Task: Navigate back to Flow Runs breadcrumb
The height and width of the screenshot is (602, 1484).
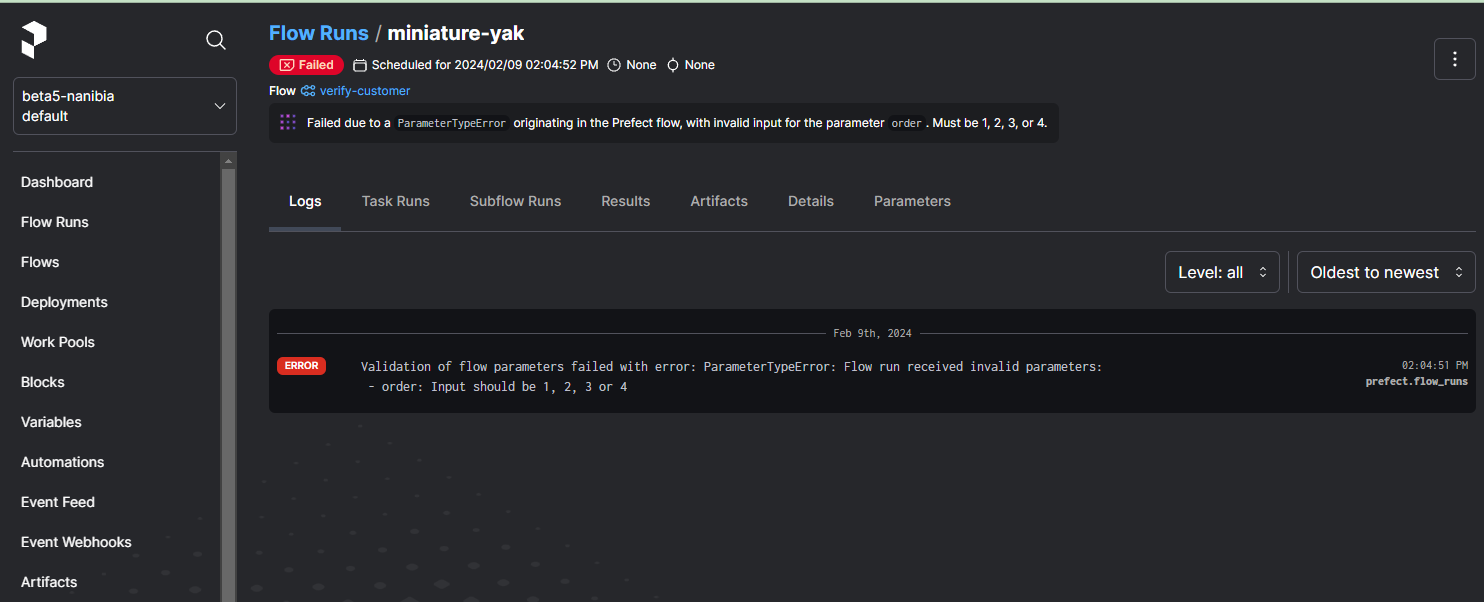Action: click(x=319, y=33)
